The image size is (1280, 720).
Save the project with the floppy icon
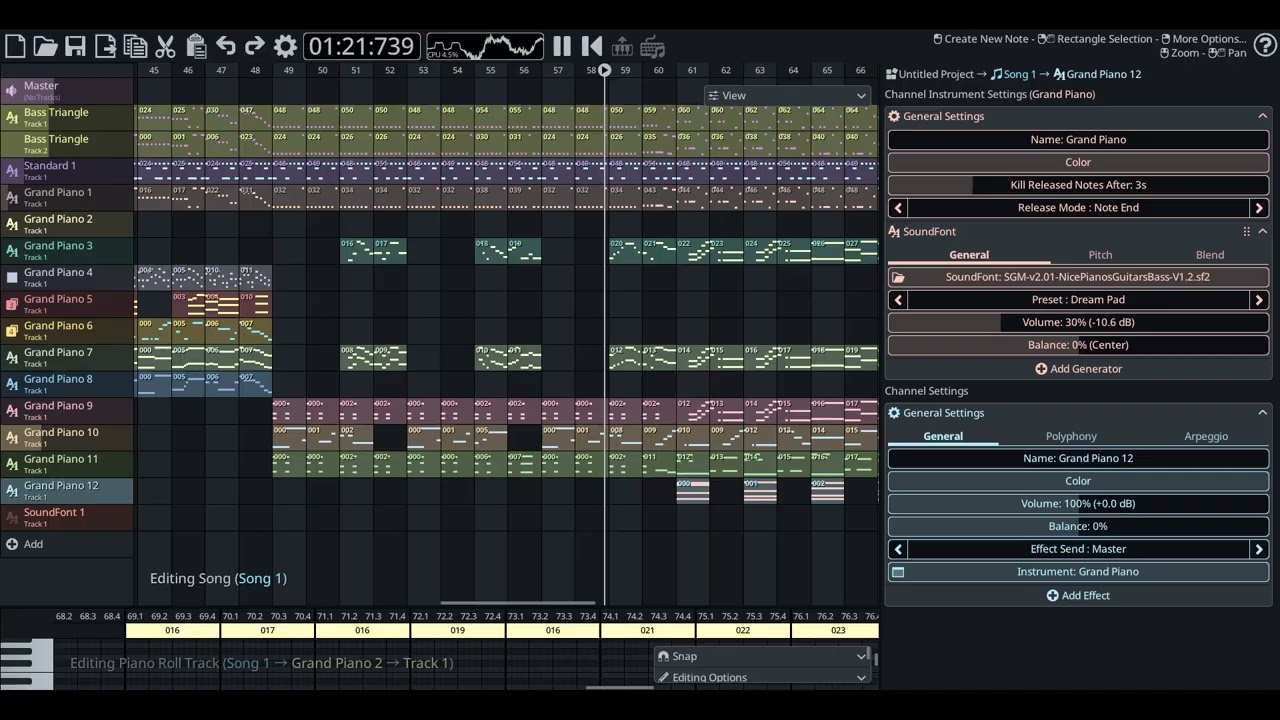click(75, 46)
